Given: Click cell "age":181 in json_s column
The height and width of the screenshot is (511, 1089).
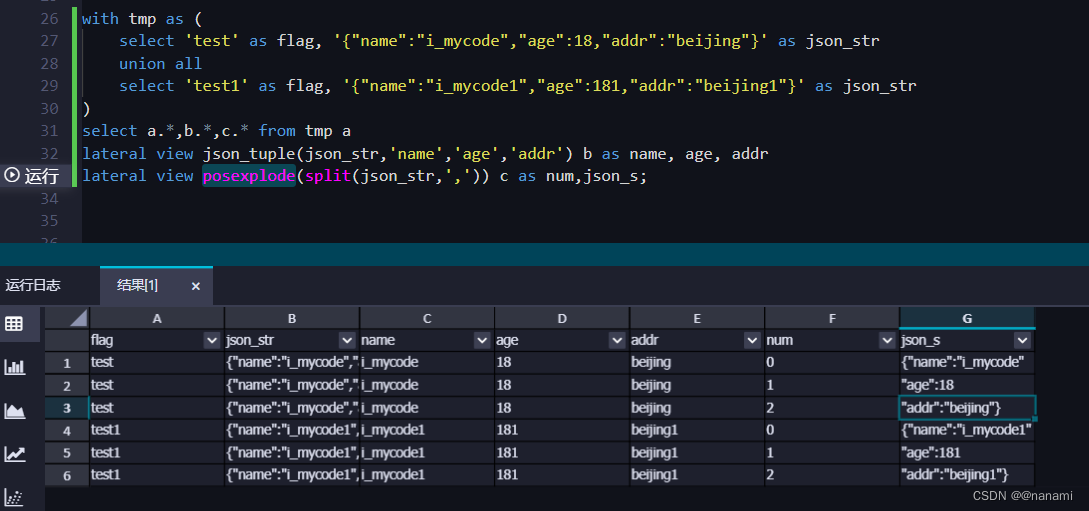Looking at the screenshot, I should coord(967,453).
